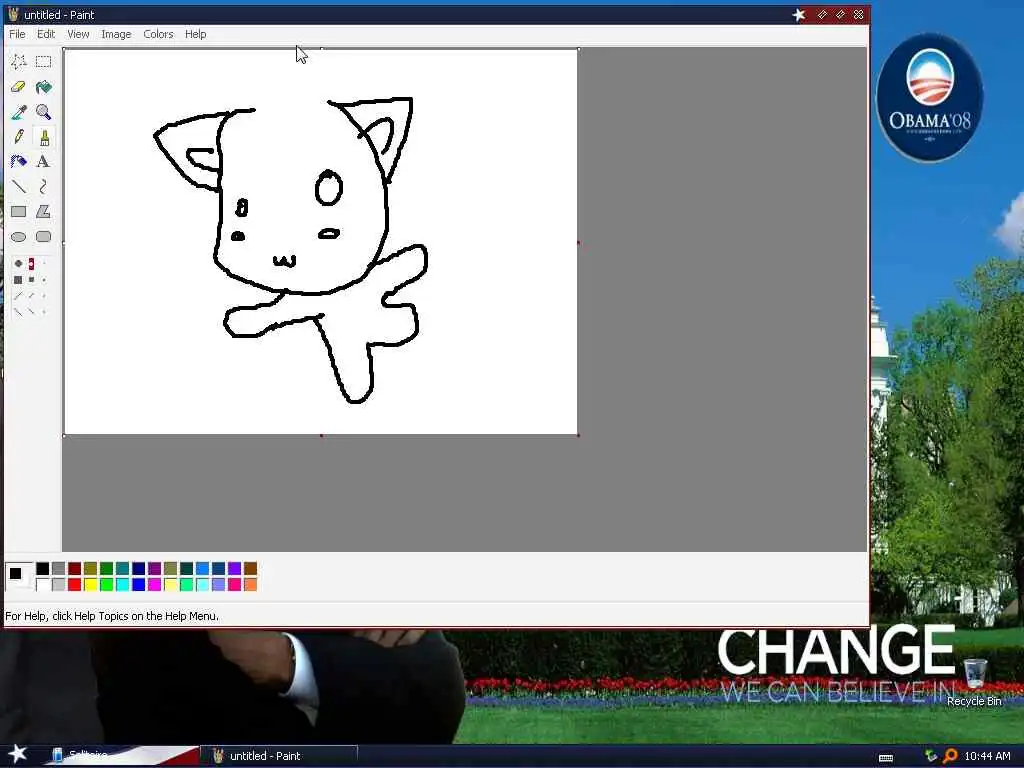Pick the orange color swatch

click(x=250, y=584)
